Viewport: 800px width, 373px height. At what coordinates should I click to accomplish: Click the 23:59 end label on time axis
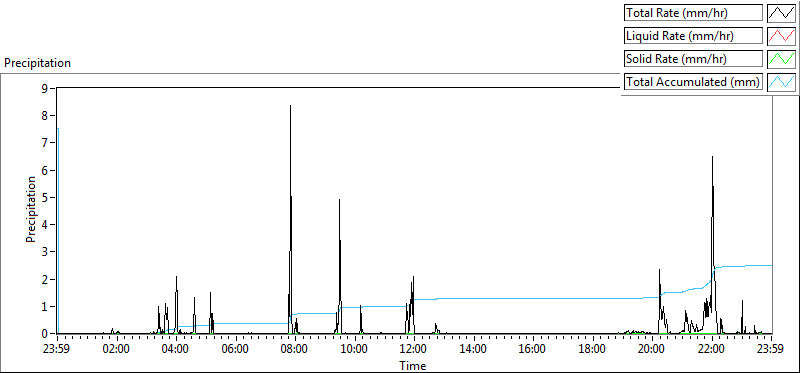tap(770, 350)
